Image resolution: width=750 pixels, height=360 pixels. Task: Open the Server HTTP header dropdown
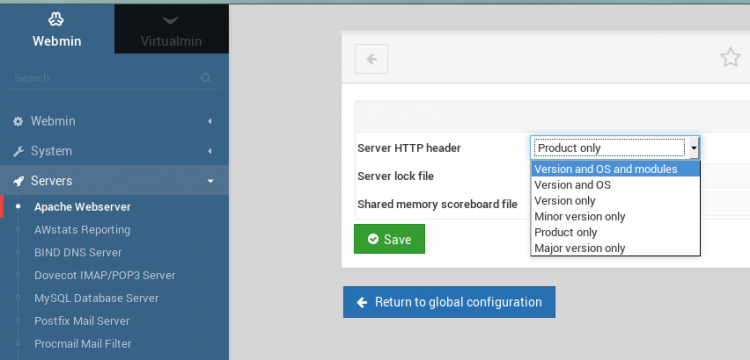tap(615, 148)
